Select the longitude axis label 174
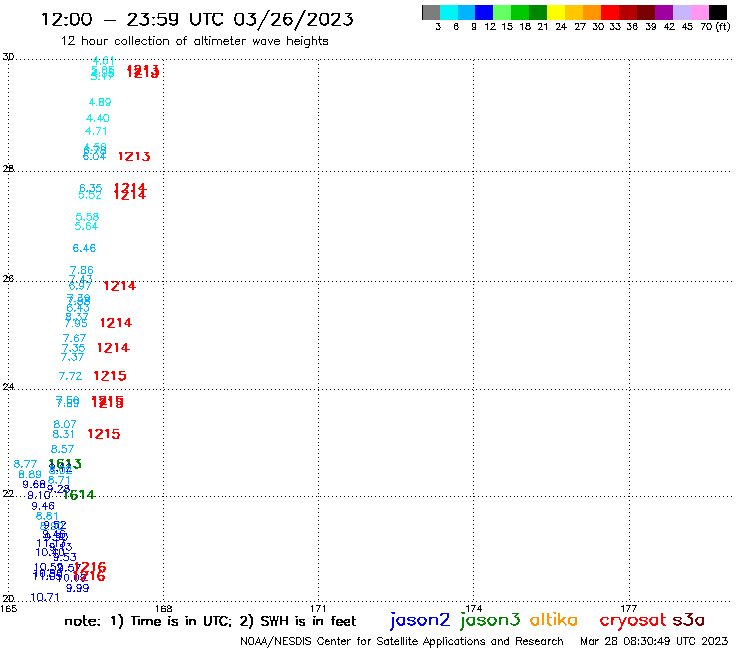This screenshot has height=650, width=740. tap(474, 608)
